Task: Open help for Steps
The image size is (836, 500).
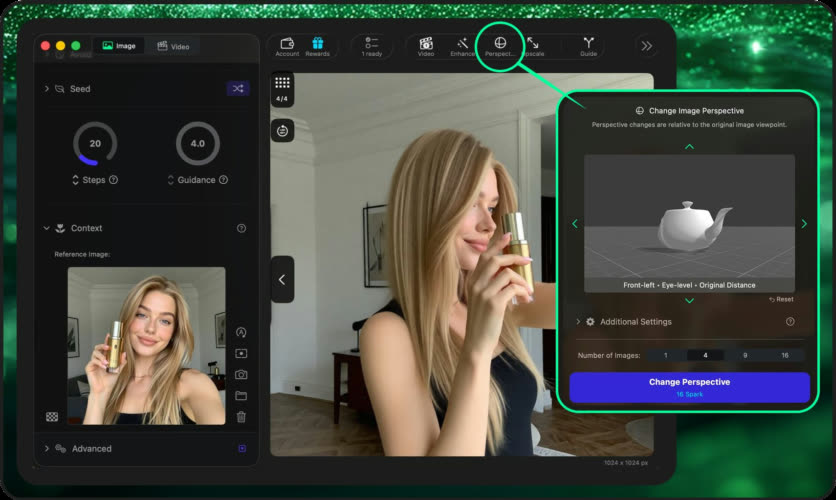Action: click(114, 180)
